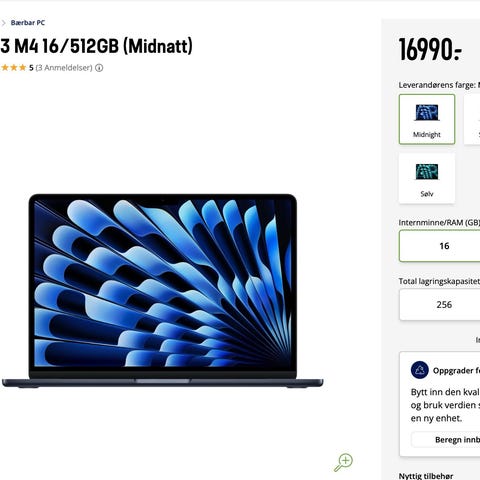Click the Oppgrader heading in trade-in box
Viewport: 480px width, 480px height.
456,370
